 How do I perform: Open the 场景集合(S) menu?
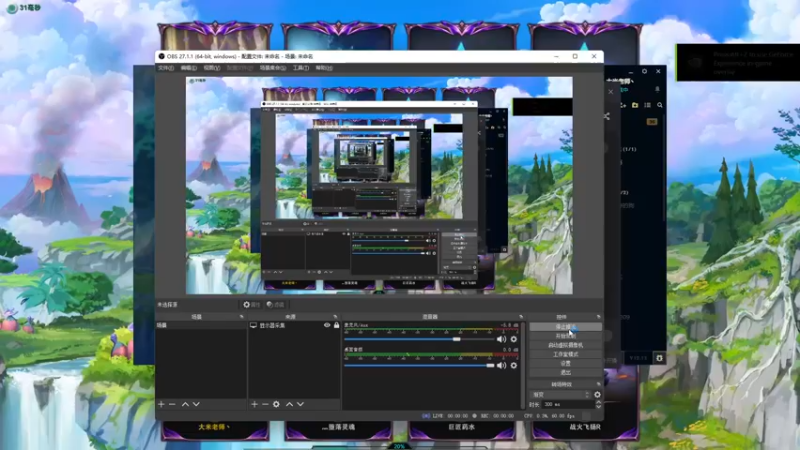click(x=272, y=68)
